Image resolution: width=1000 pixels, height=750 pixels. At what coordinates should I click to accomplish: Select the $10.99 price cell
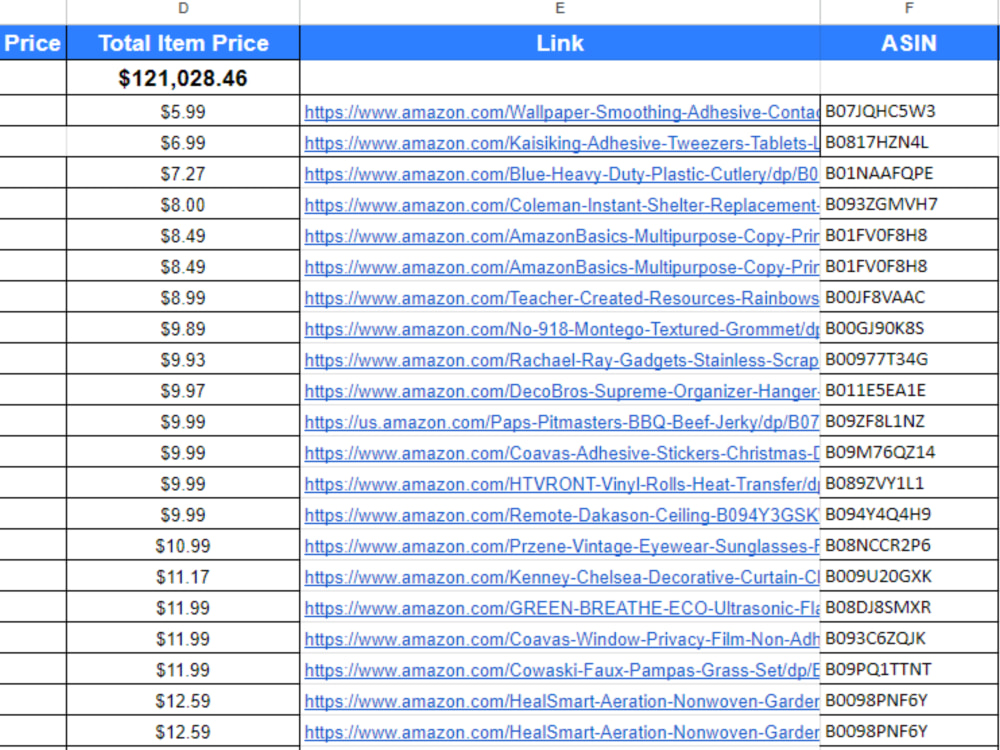pos(183,547)
